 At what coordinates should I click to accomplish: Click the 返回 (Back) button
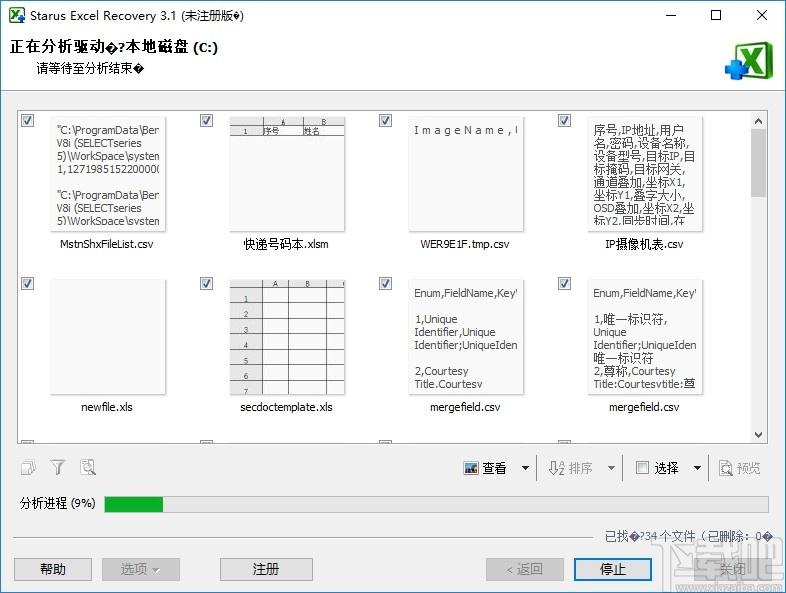click(x=525, y=569)
